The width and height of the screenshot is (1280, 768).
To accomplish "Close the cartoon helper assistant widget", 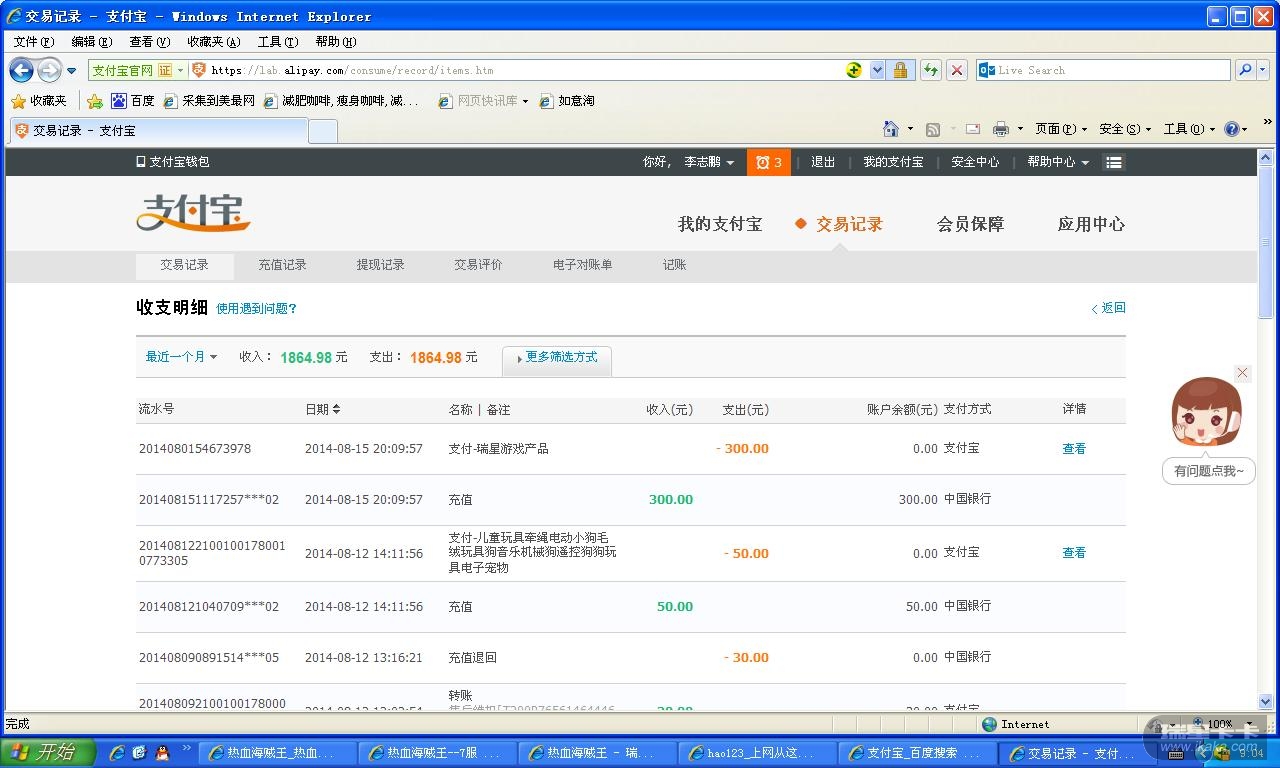I will coord(1242,373).
